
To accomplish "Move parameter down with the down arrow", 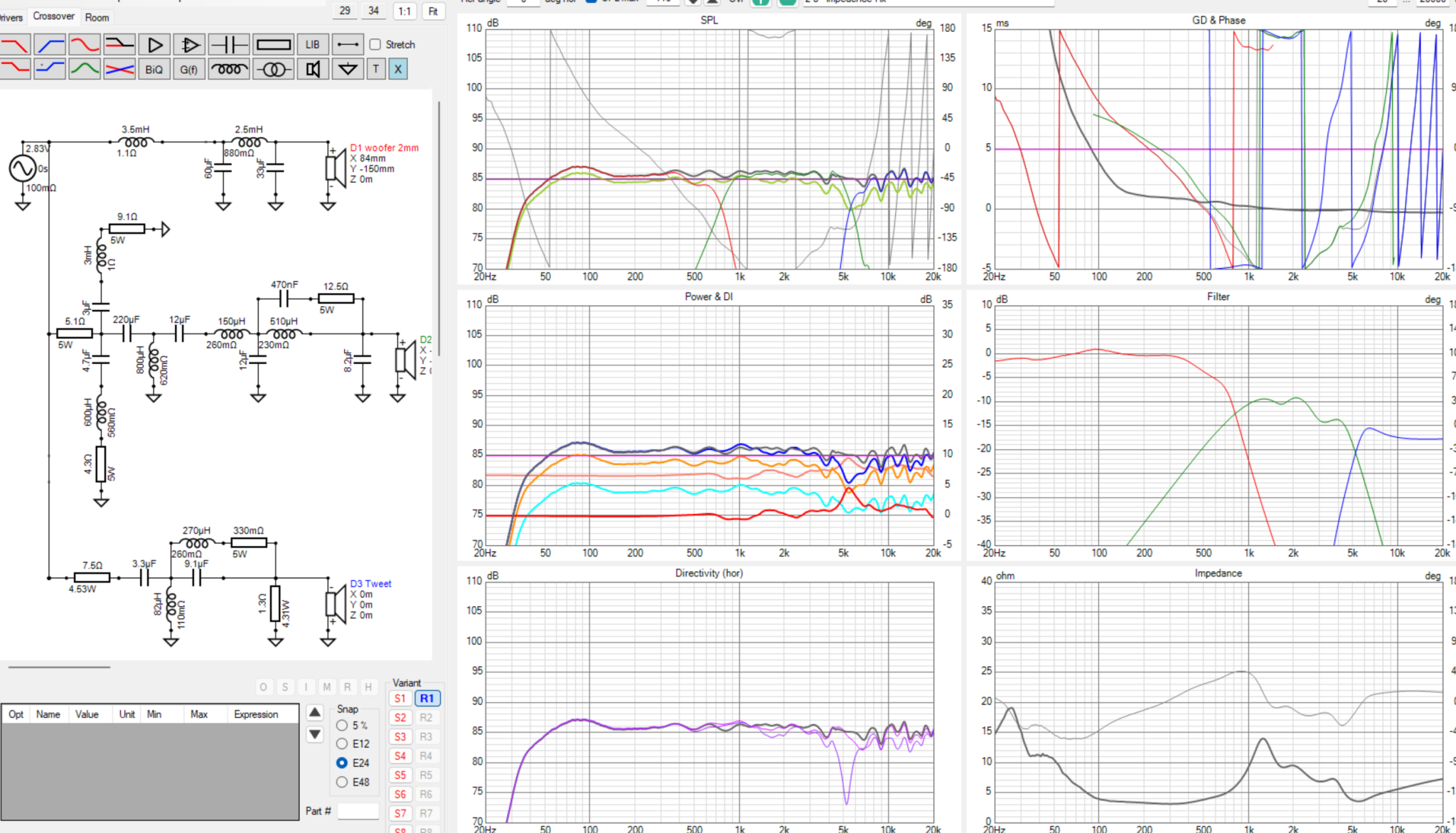I will click(315, 734).
